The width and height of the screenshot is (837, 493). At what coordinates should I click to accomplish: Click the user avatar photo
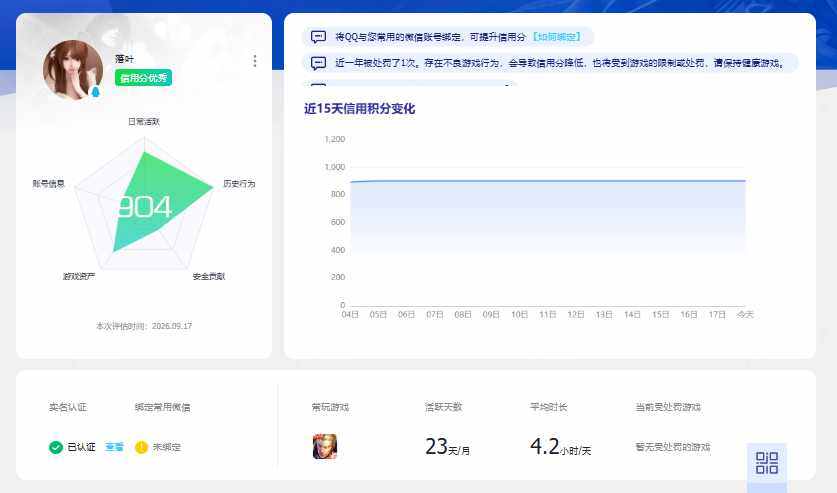click(x=73, y=69)
